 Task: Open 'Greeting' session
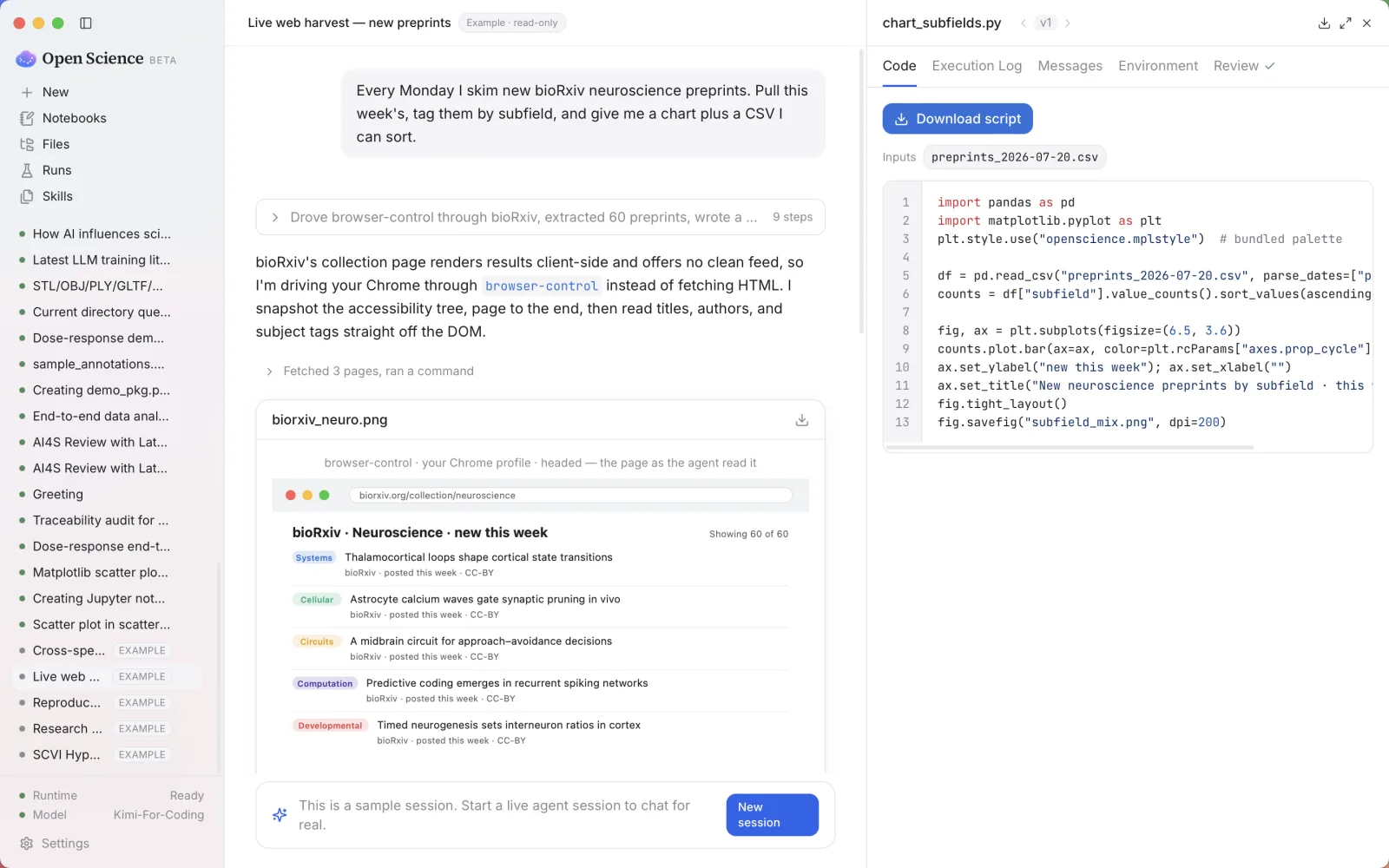click(58, 494)
